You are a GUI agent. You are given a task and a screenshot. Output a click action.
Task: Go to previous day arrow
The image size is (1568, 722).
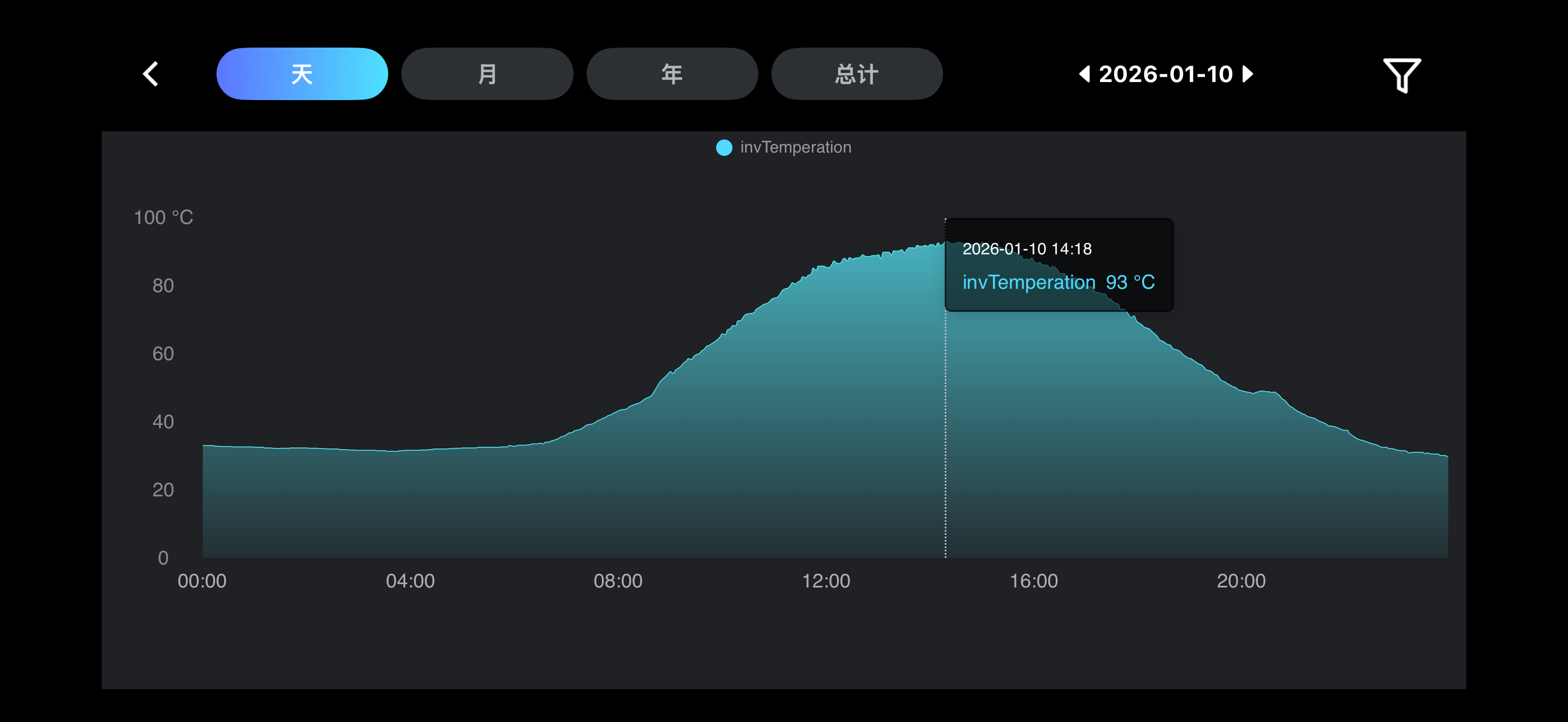pos(1084,74)
